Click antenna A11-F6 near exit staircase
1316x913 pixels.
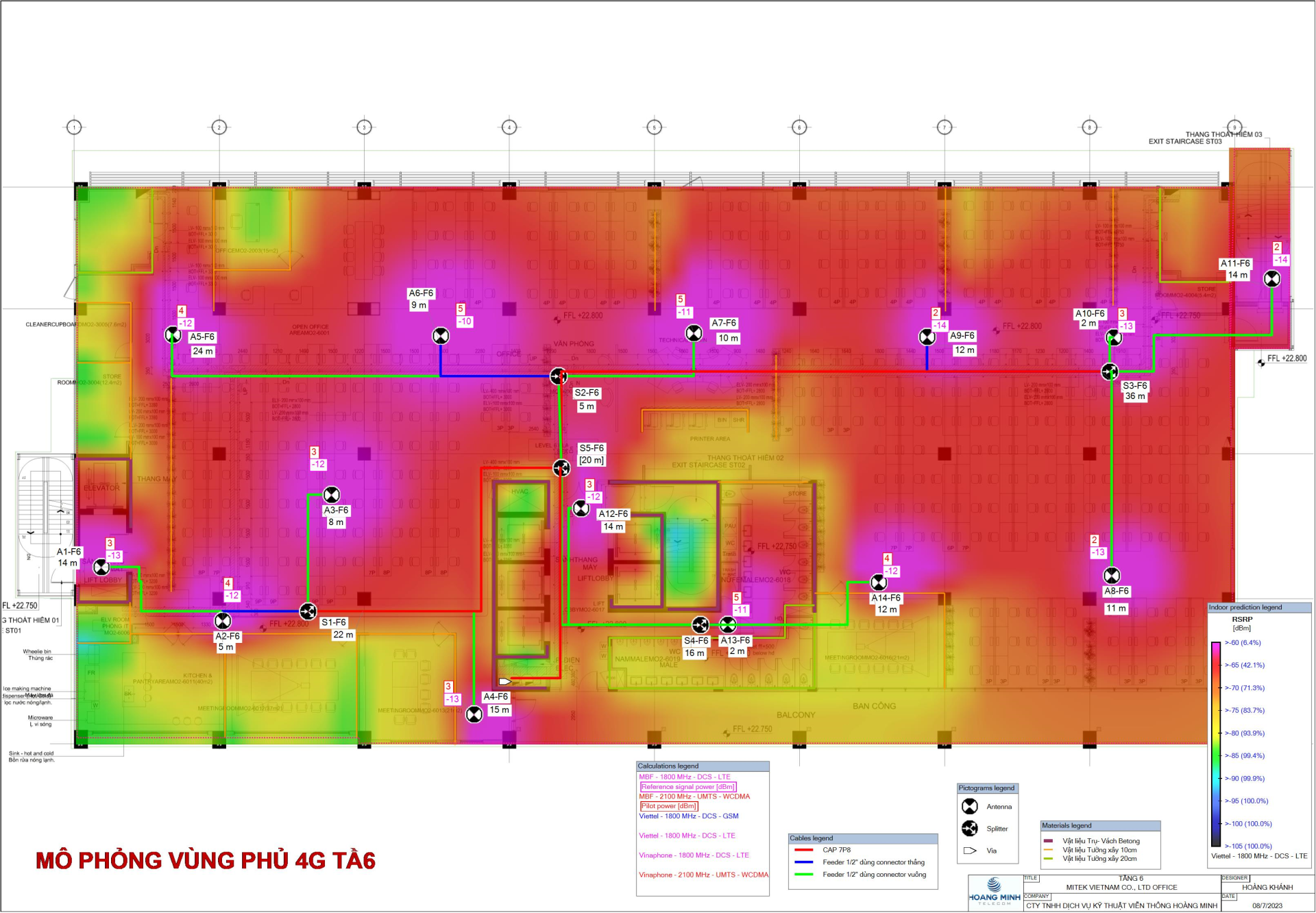(x=1271, y=278)
